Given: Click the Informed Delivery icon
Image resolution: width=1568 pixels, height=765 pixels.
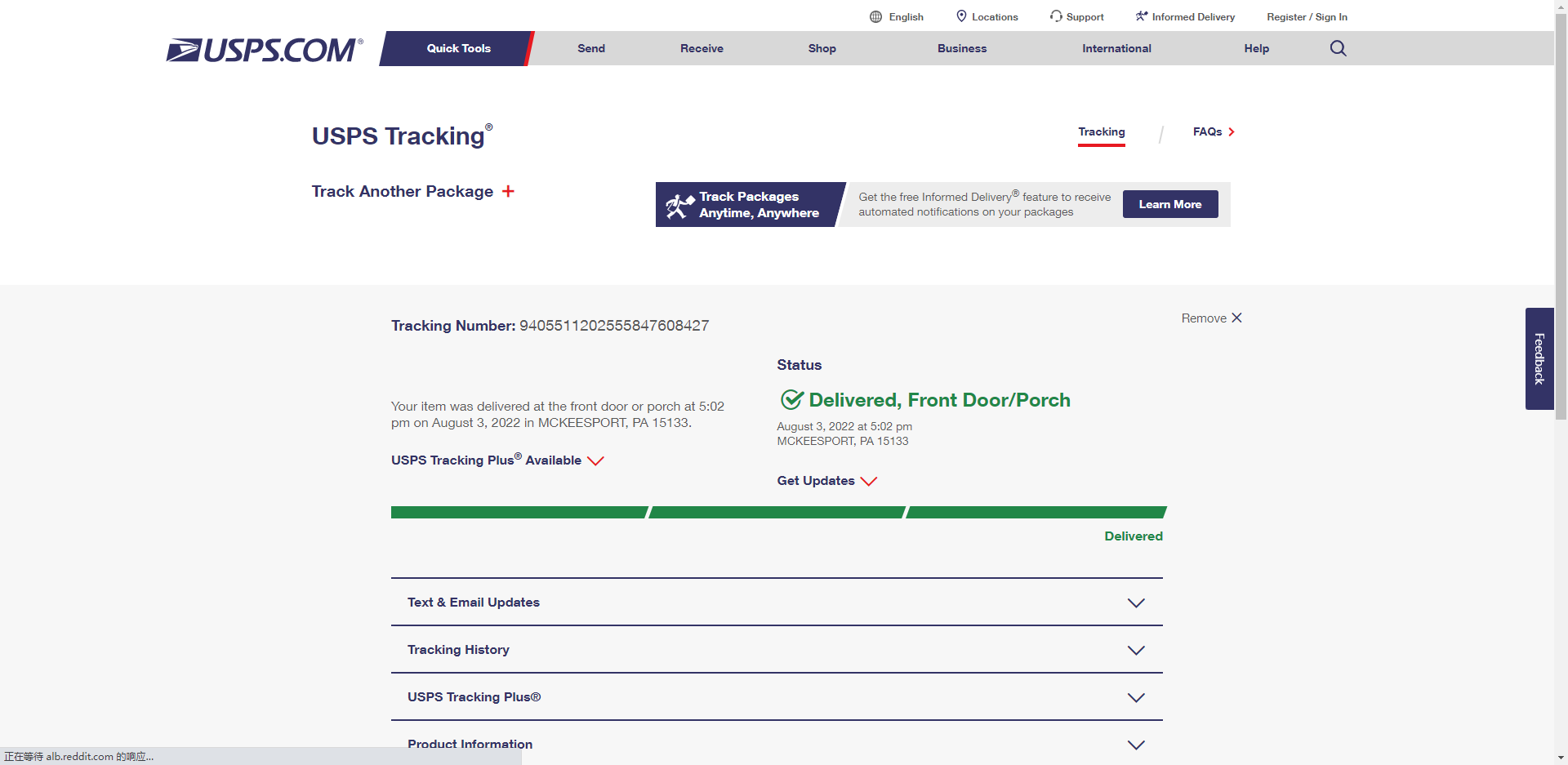Looking at the screenshot, I should point(1142,16).
